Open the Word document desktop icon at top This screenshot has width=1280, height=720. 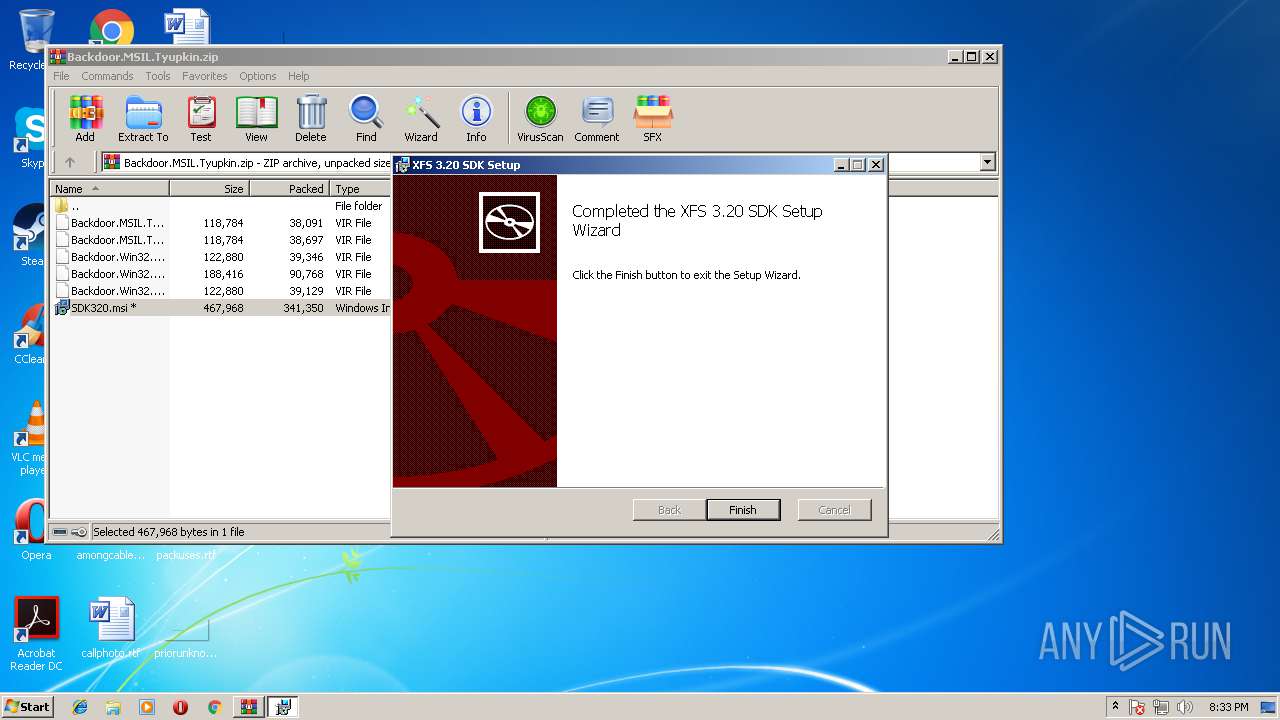(x=187, y=28)
